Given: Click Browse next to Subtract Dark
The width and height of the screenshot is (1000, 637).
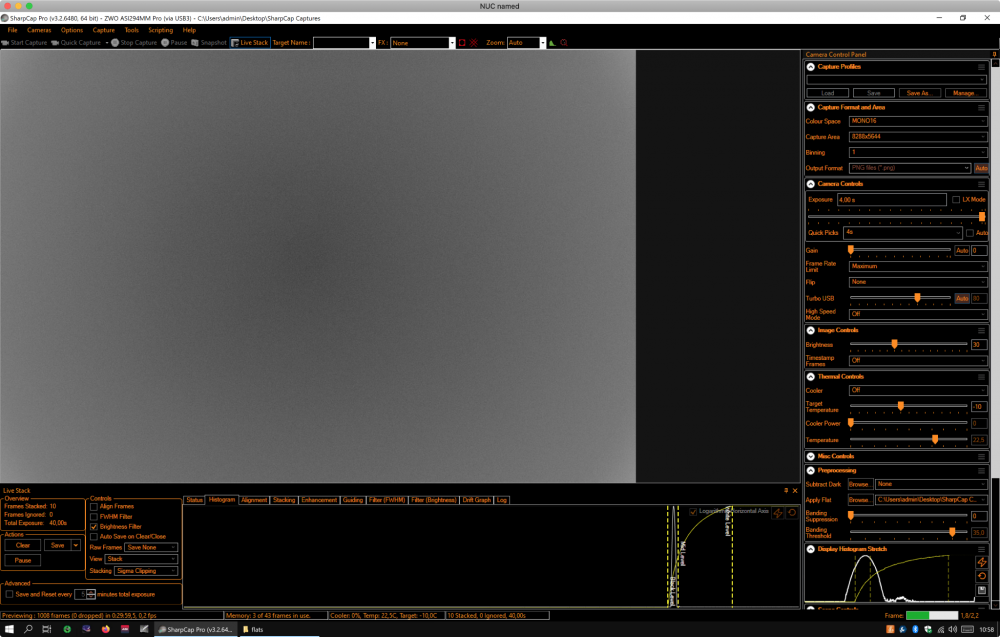Looking at the screenshot, I should [860, 485].
